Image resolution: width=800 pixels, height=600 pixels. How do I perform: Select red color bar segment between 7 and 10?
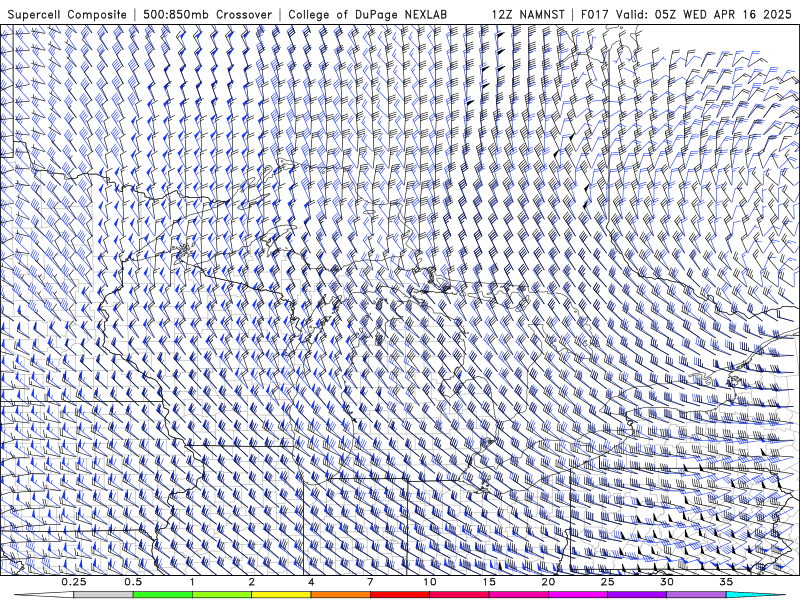coord(400,595)
